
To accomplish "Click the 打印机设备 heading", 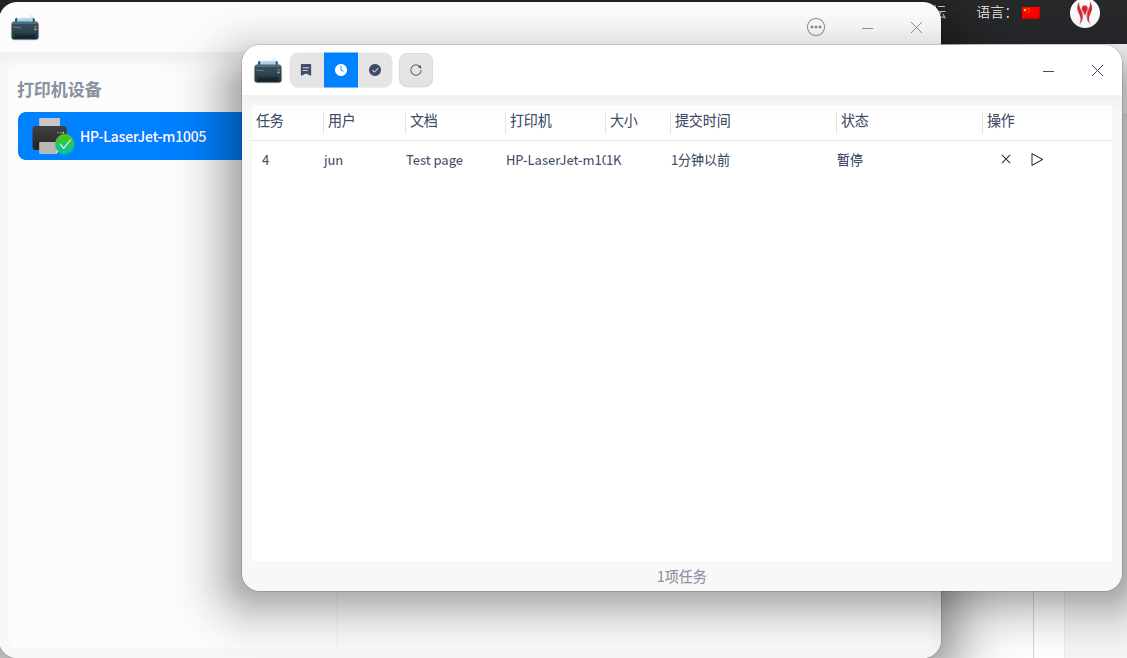I will tap(60, 90).
